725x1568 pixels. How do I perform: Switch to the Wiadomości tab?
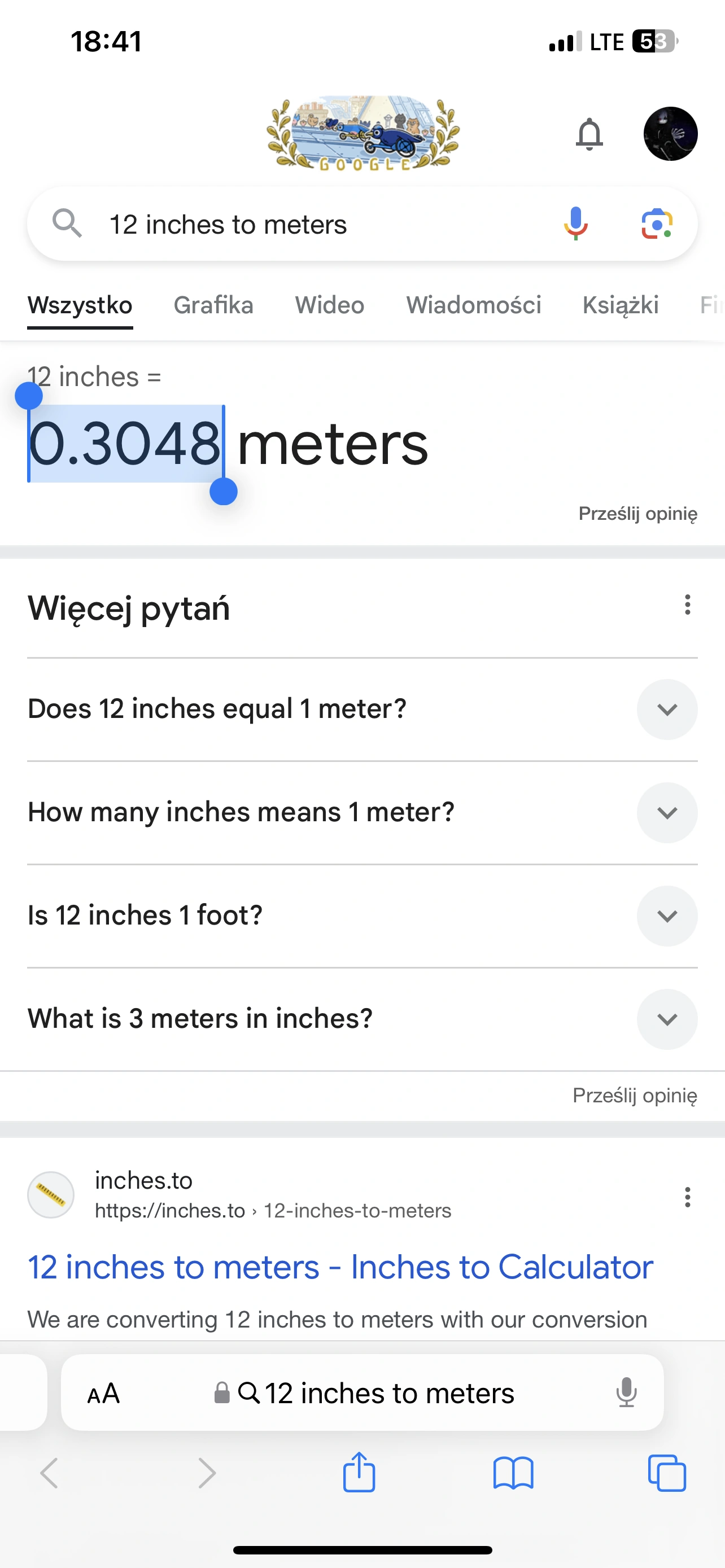pyautogui.click(x=474, y=305)
